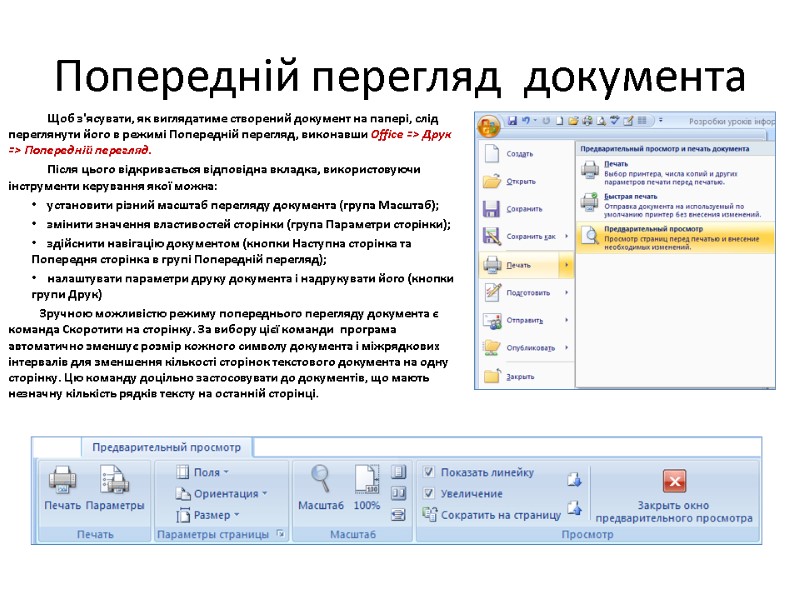Viewport: 800px width, 600px height.
Task: Select the Масштаб magnifier icon
Action: pos(321,481)
